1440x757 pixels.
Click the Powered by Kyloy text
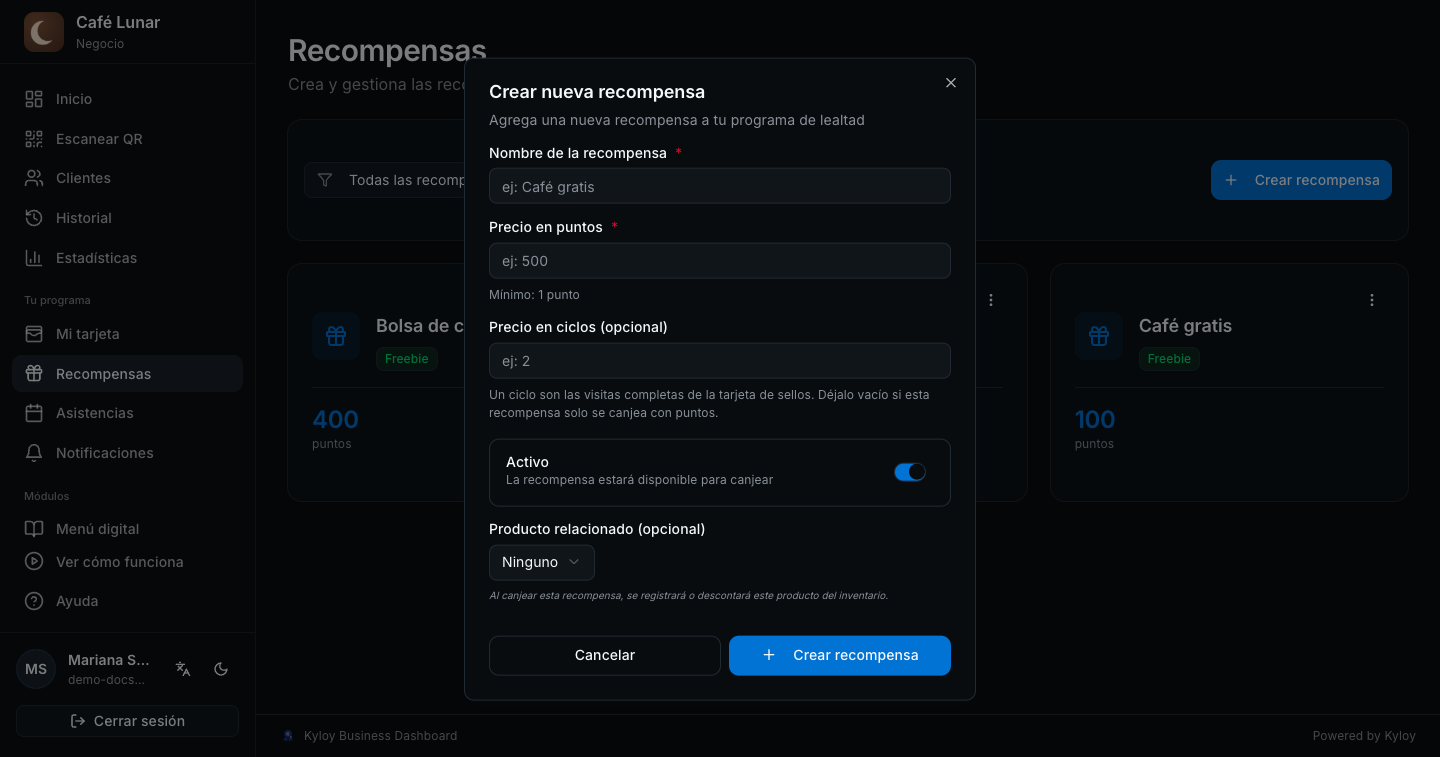[x=1364, y=736]
